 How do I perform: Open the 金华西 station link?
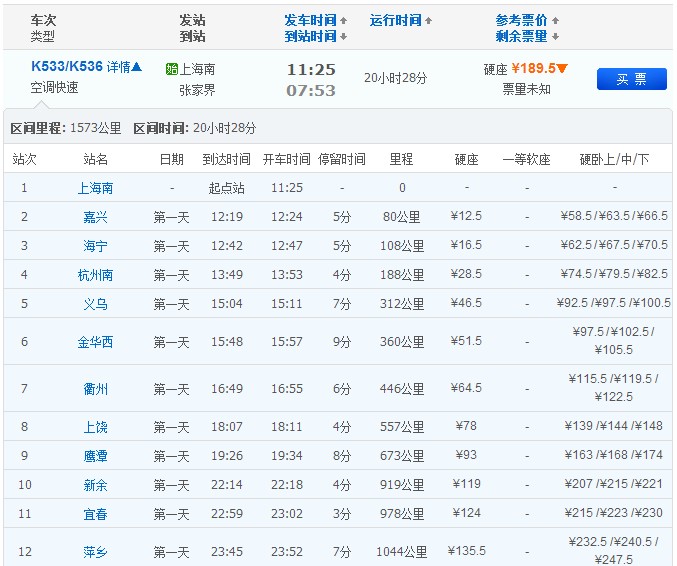pos(95,342)
